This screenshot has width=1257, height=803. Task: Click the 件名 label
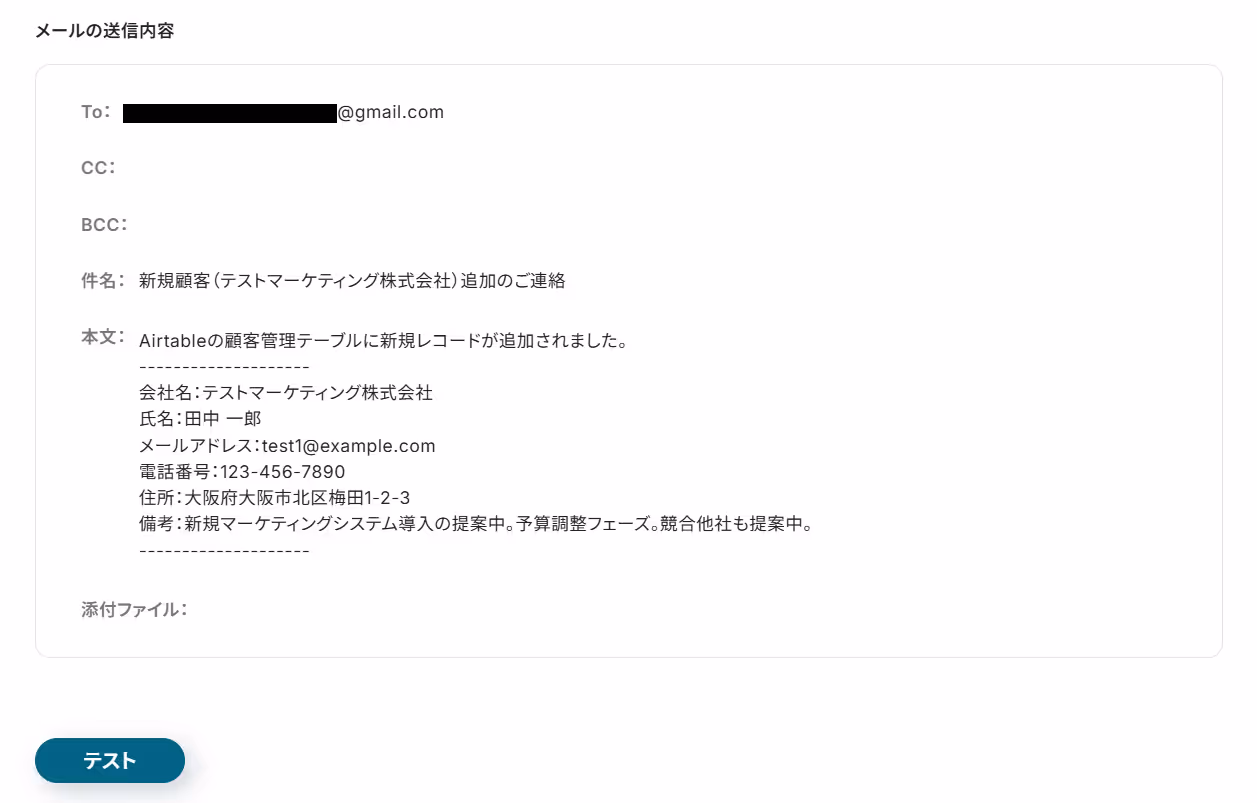[102, 281]
